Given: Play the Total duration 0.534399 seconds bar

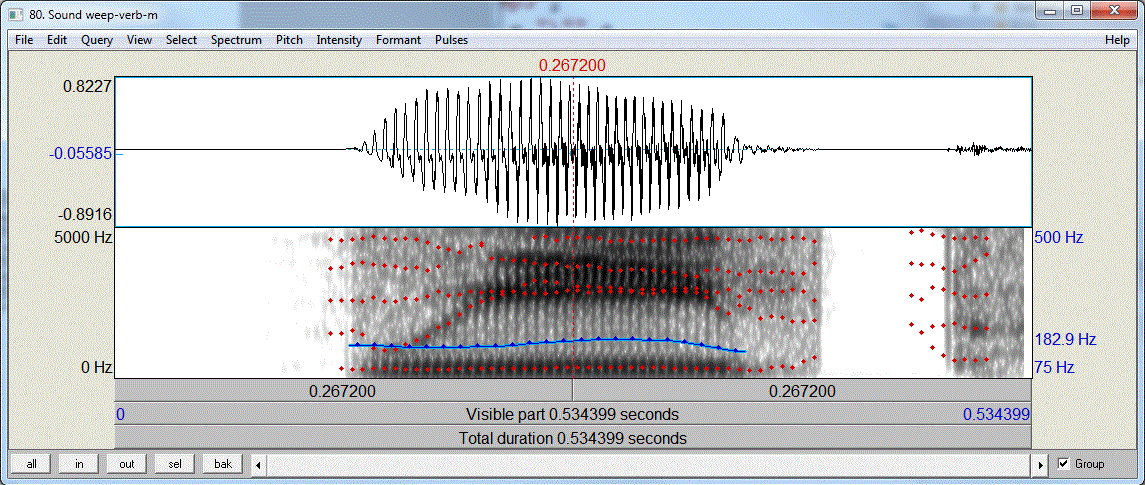Looking at the screenshot, I should point(572,439).
